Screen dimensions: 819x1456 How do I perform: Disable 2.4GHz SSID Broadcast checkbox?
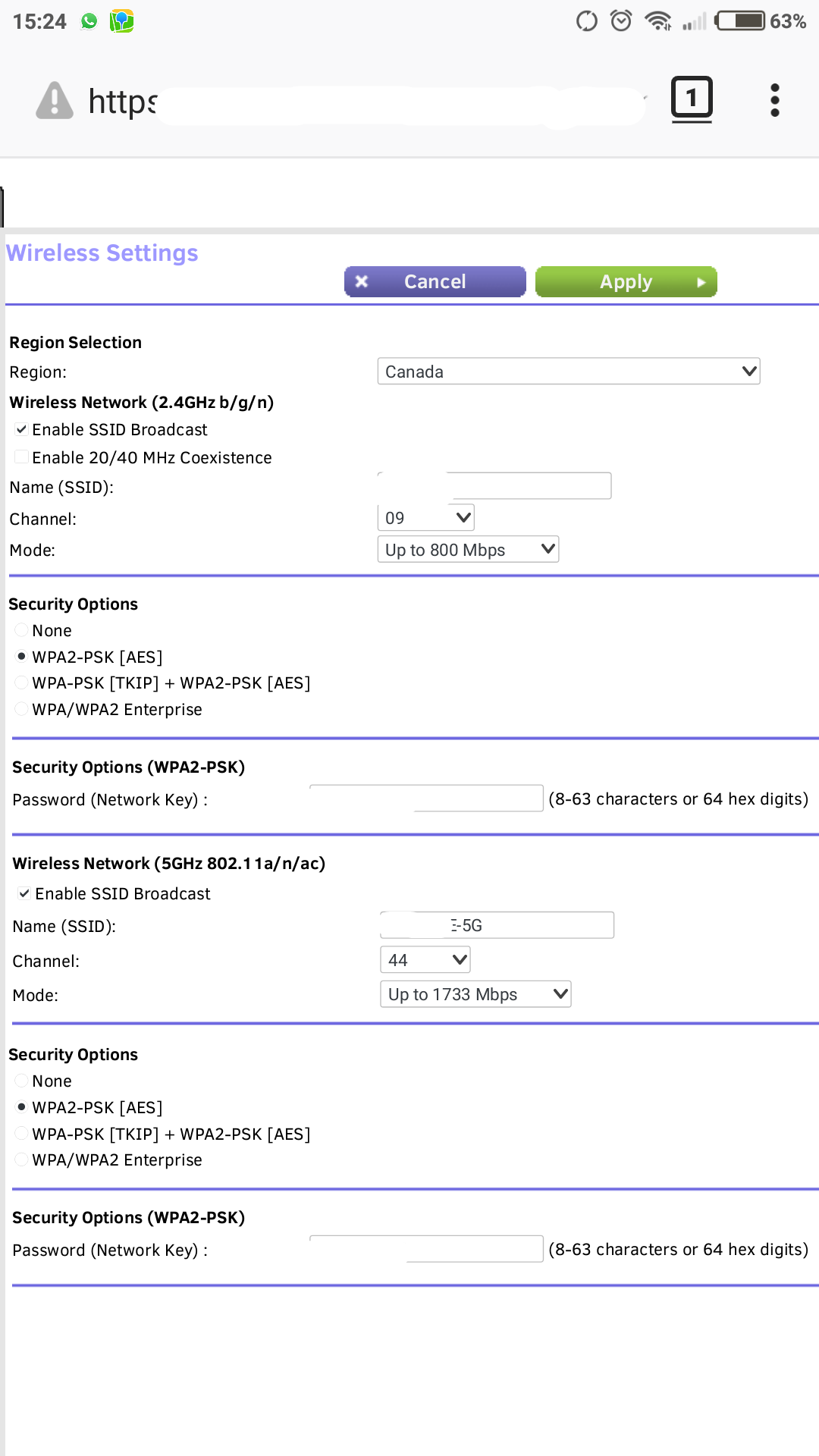pos(22,430)
